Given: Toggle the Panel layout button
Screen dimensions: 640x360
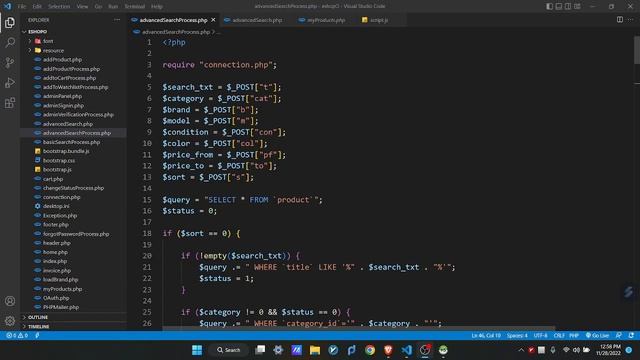Looking at the screenshot, I should pyautogui.click(x=559, y=6).
